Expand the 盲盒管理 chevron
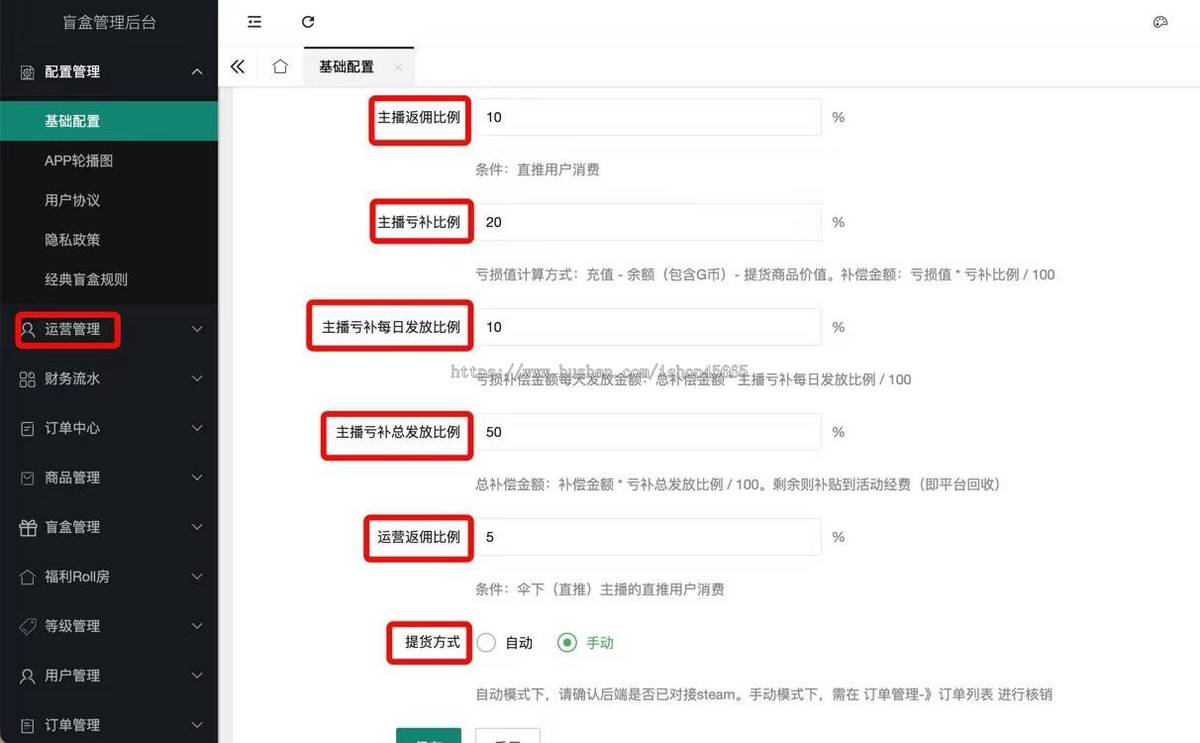This screenshot has width=1200, height=743. (197, 527)
